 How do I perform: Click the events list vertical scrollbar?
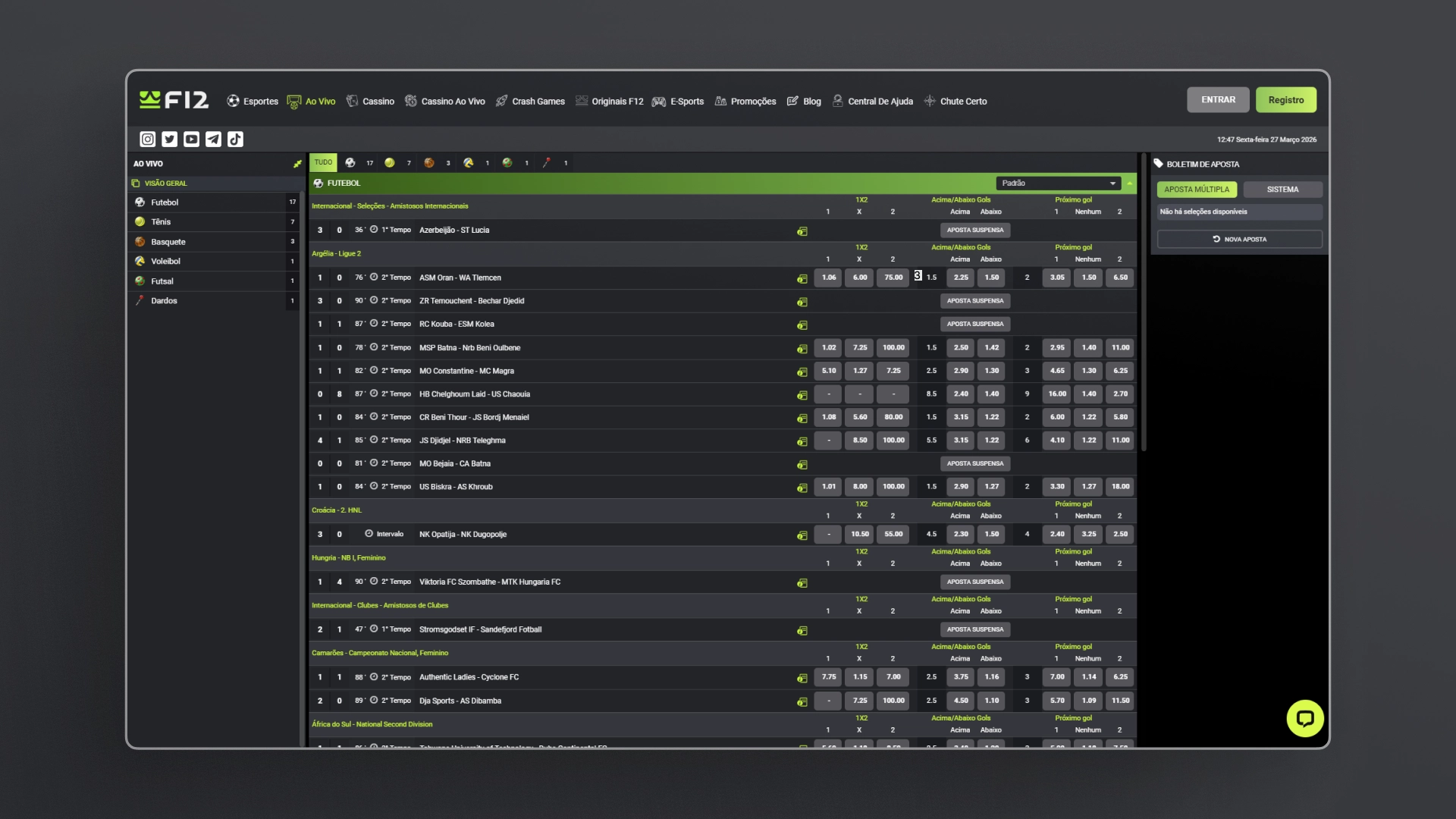(x=1143, y=303)
